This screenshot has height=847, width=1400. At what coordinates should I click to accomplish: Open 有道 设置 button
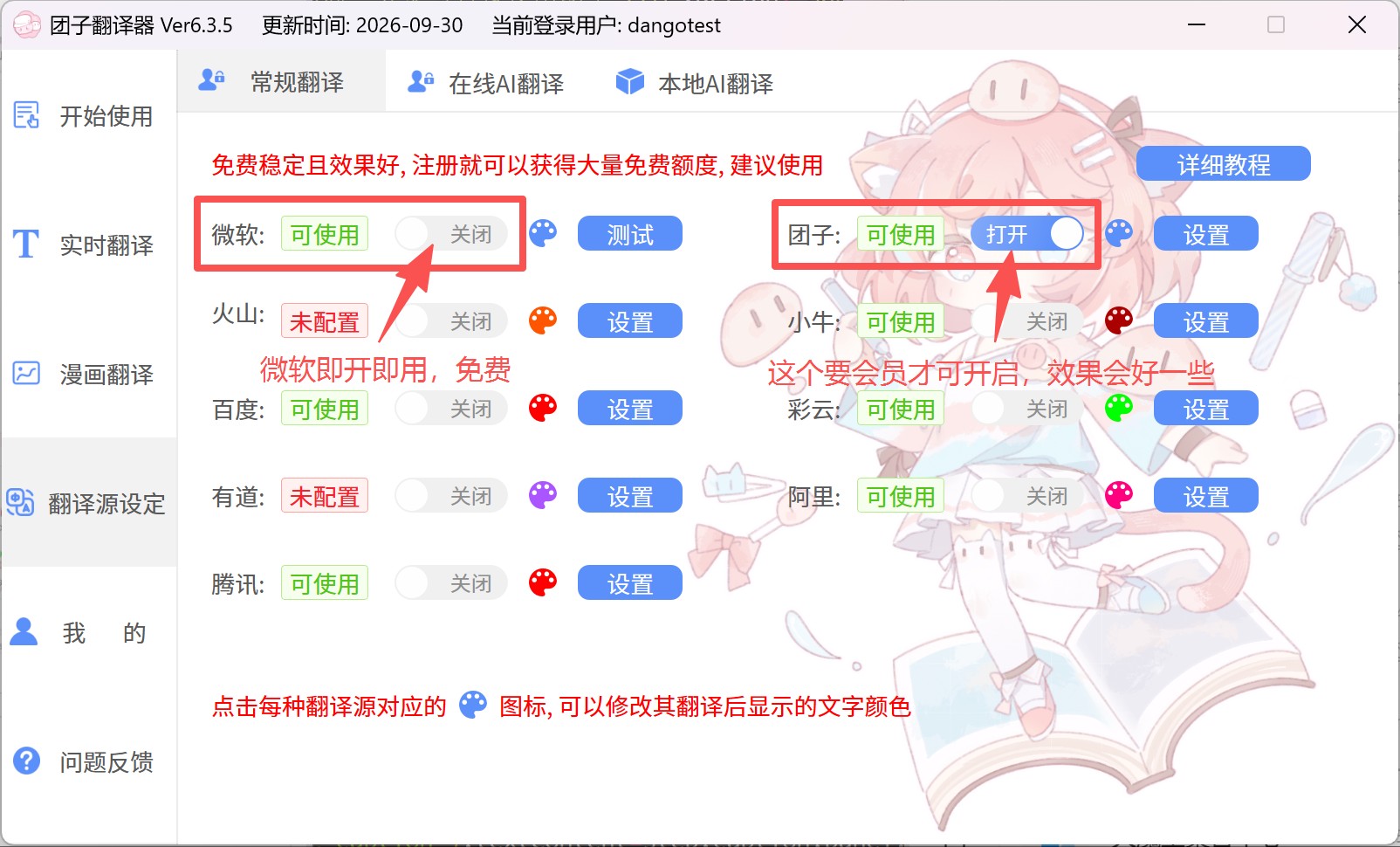pos(630,496)
